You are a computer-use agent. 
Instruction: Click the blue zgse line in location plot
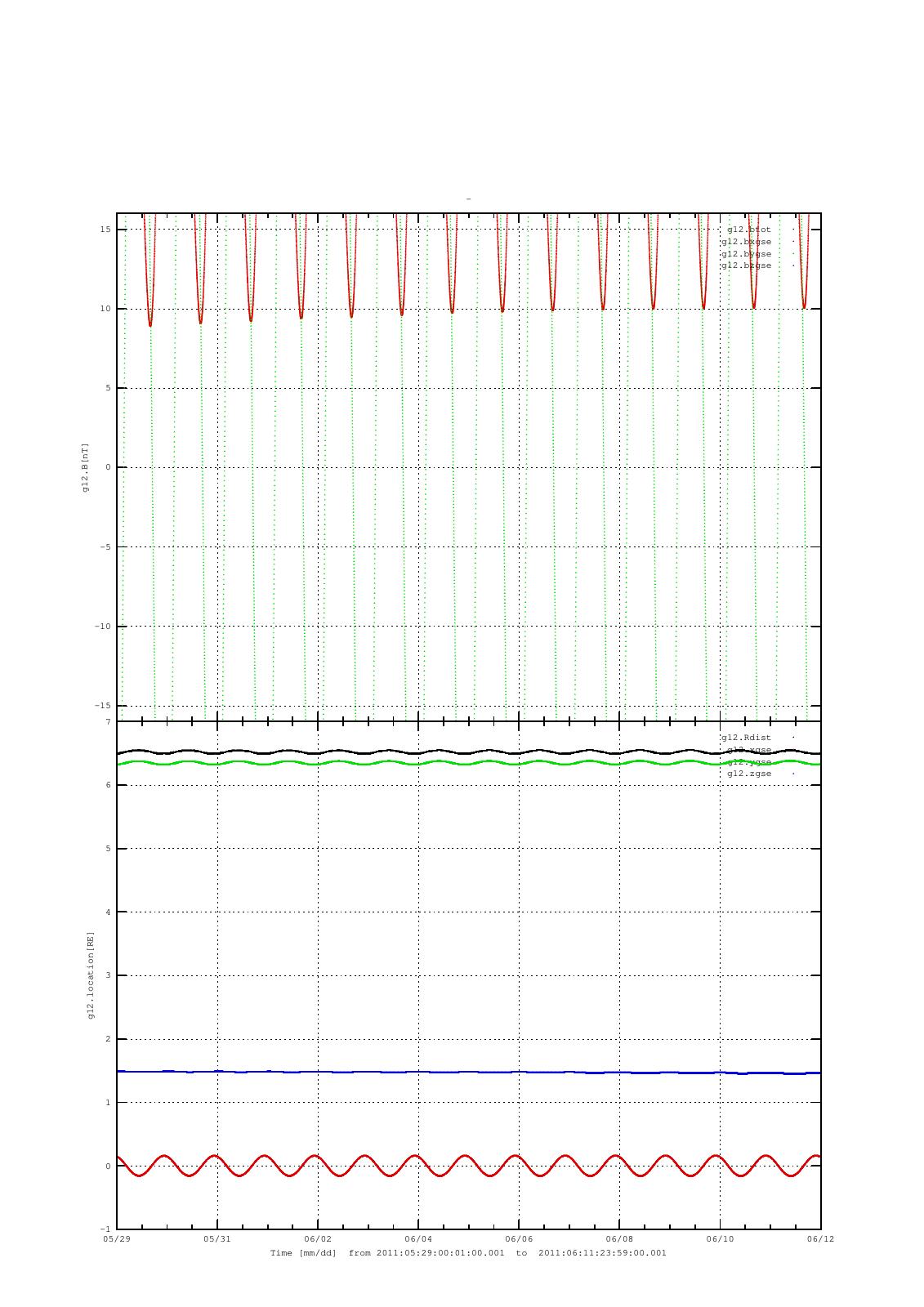(469, 1072)
